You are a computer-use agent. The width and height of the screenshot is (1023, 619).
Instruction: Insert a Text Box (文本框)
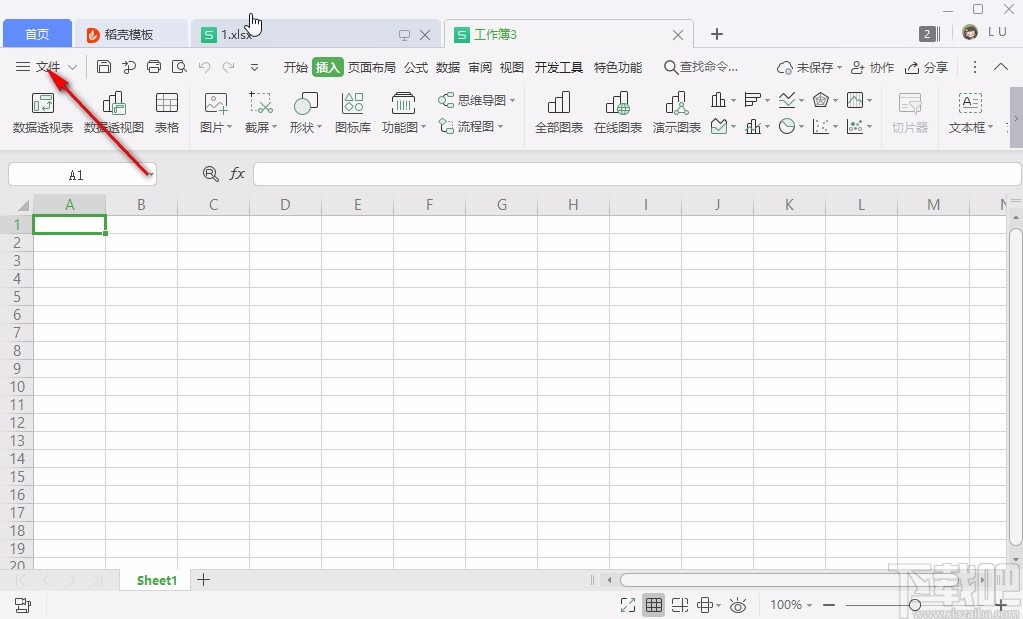point(969,113)
